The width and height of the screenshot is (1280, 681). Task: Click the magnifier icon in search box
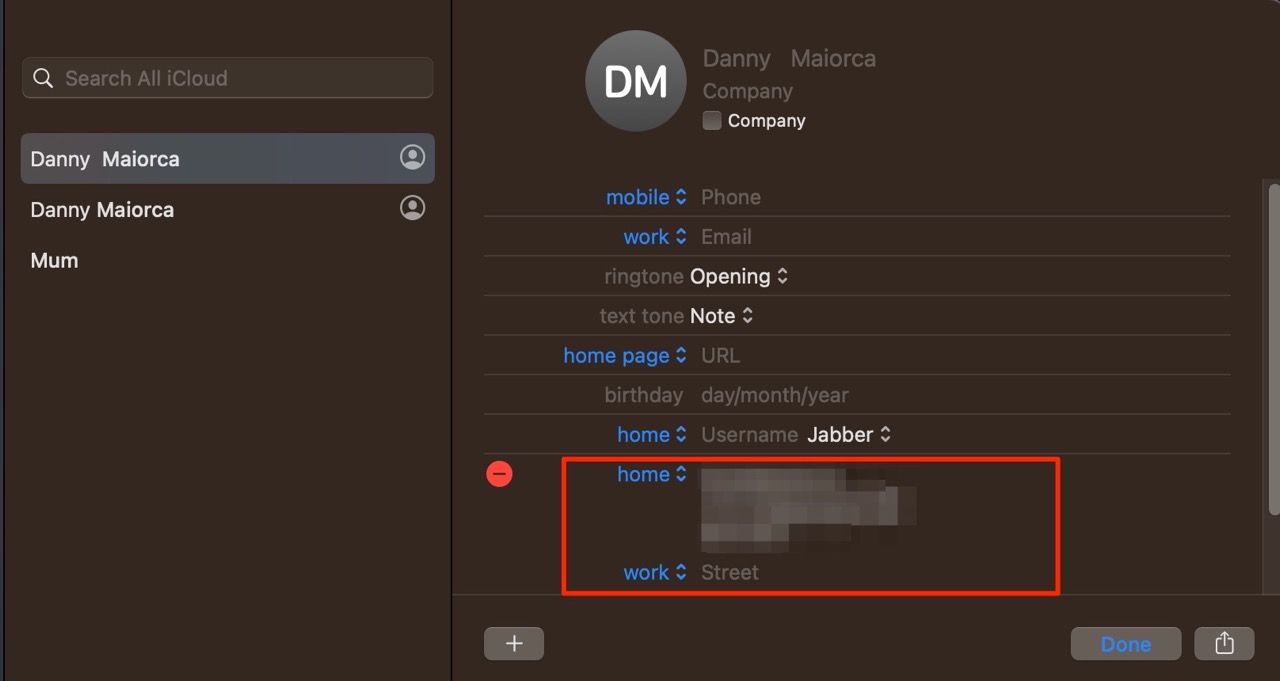point(43,78)
